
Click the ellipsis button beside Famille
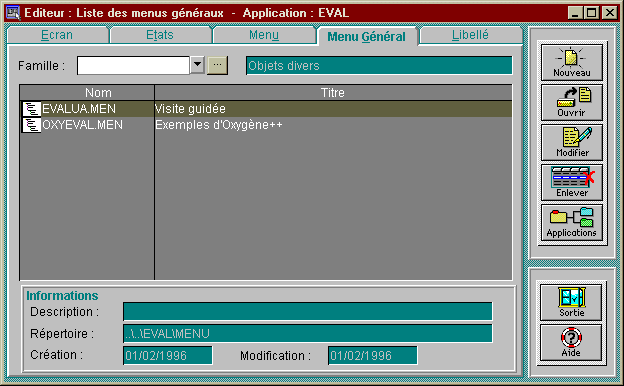coord(217,65)
